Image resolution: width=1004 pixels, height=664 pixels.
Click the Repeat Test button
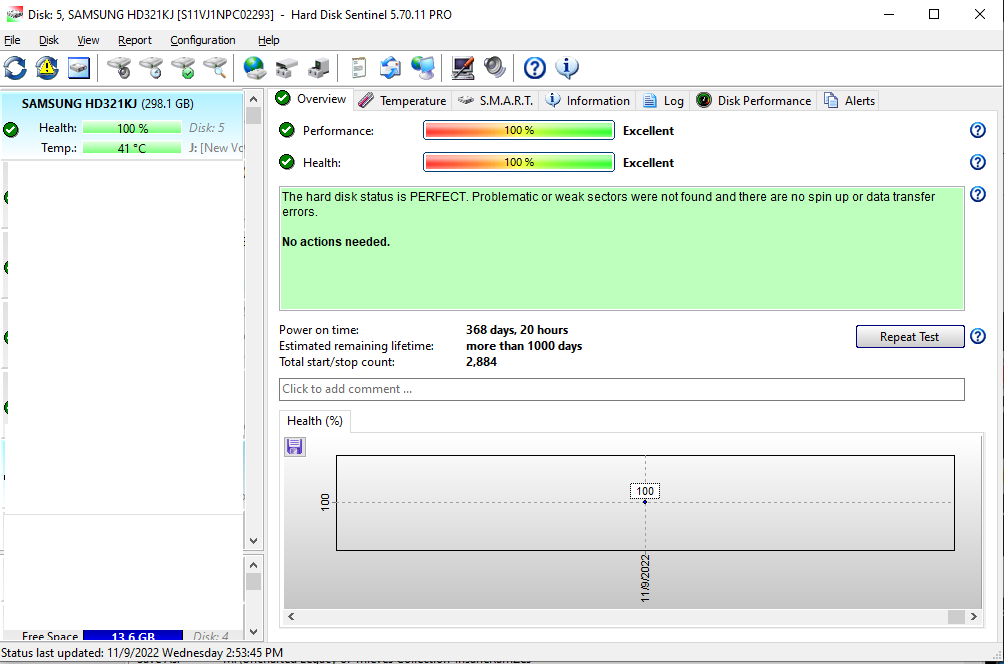click(x=909, y=337)
